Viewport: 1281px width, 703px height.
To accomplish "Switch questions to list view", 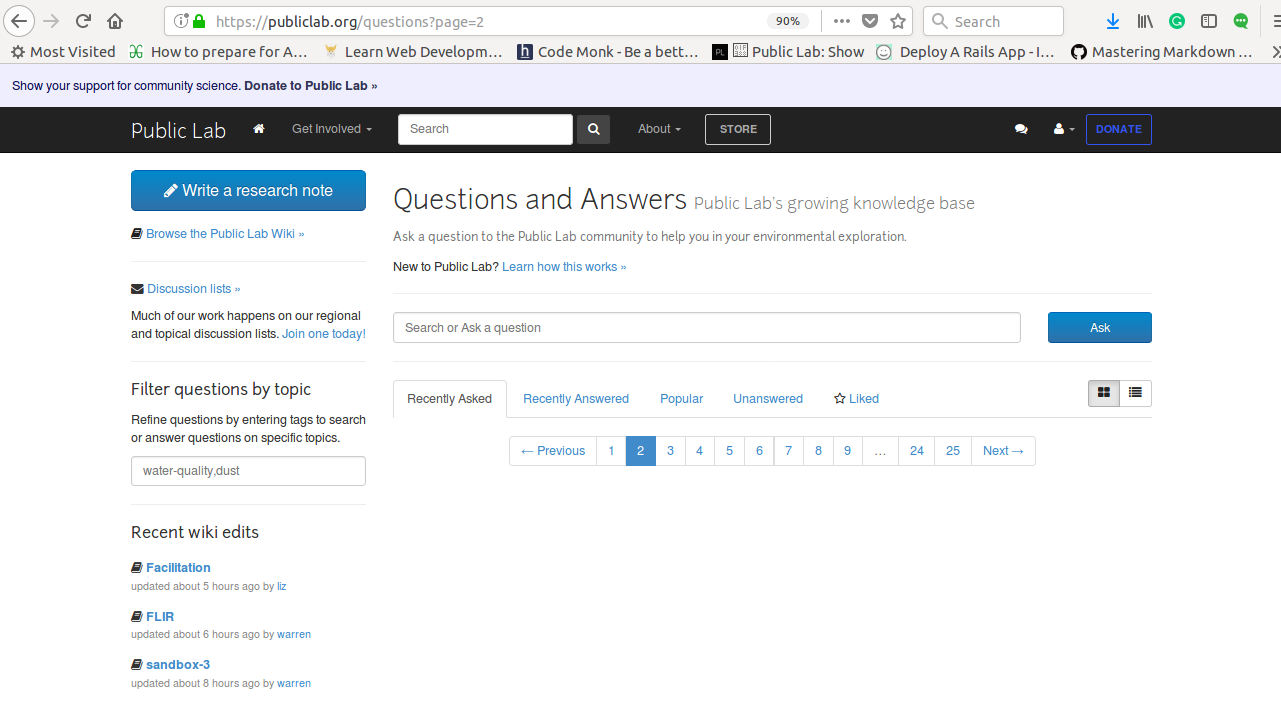I will (1135, 393).
